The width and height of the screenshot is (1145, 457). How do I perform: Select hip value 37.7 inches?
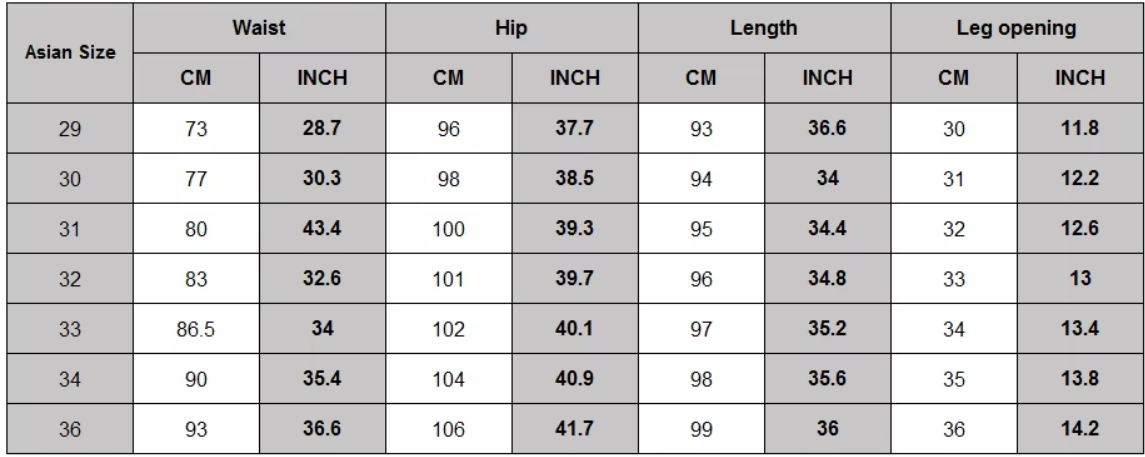[574, 130]
